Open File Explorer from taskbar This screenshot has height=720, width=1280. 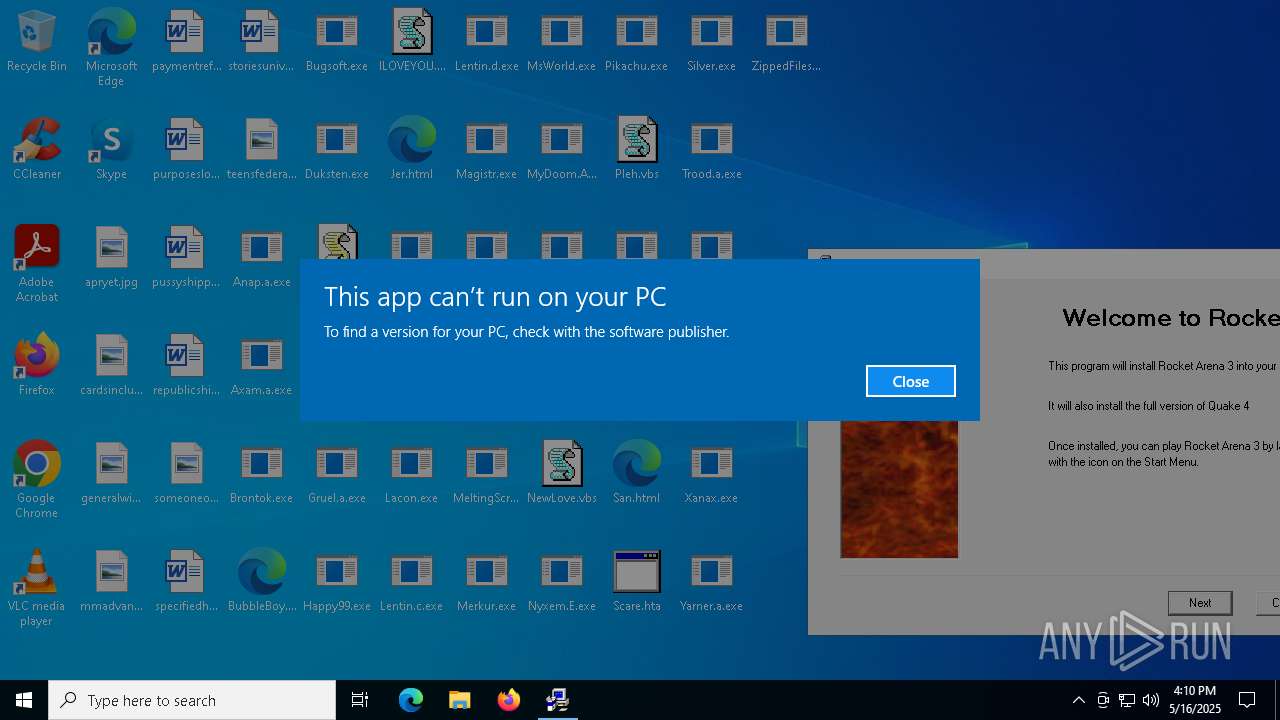pos(460,700)
